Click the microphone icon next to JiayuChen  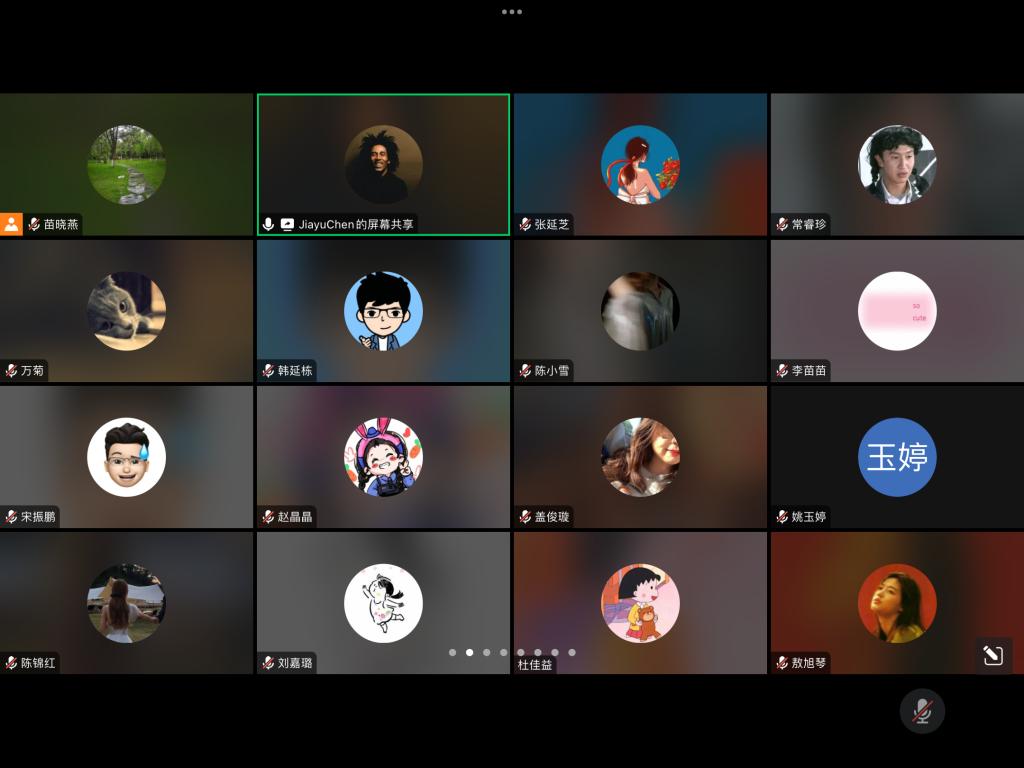tap(268, 225)
